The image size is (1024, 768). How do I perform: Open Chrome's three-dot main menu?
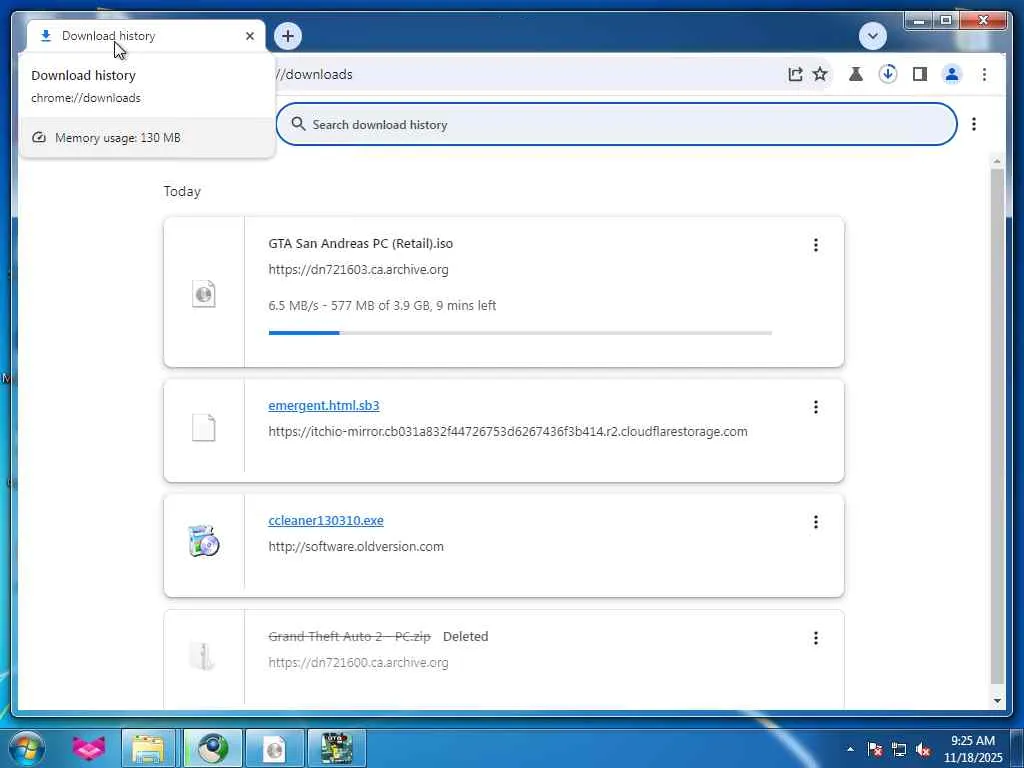(984, 74)
